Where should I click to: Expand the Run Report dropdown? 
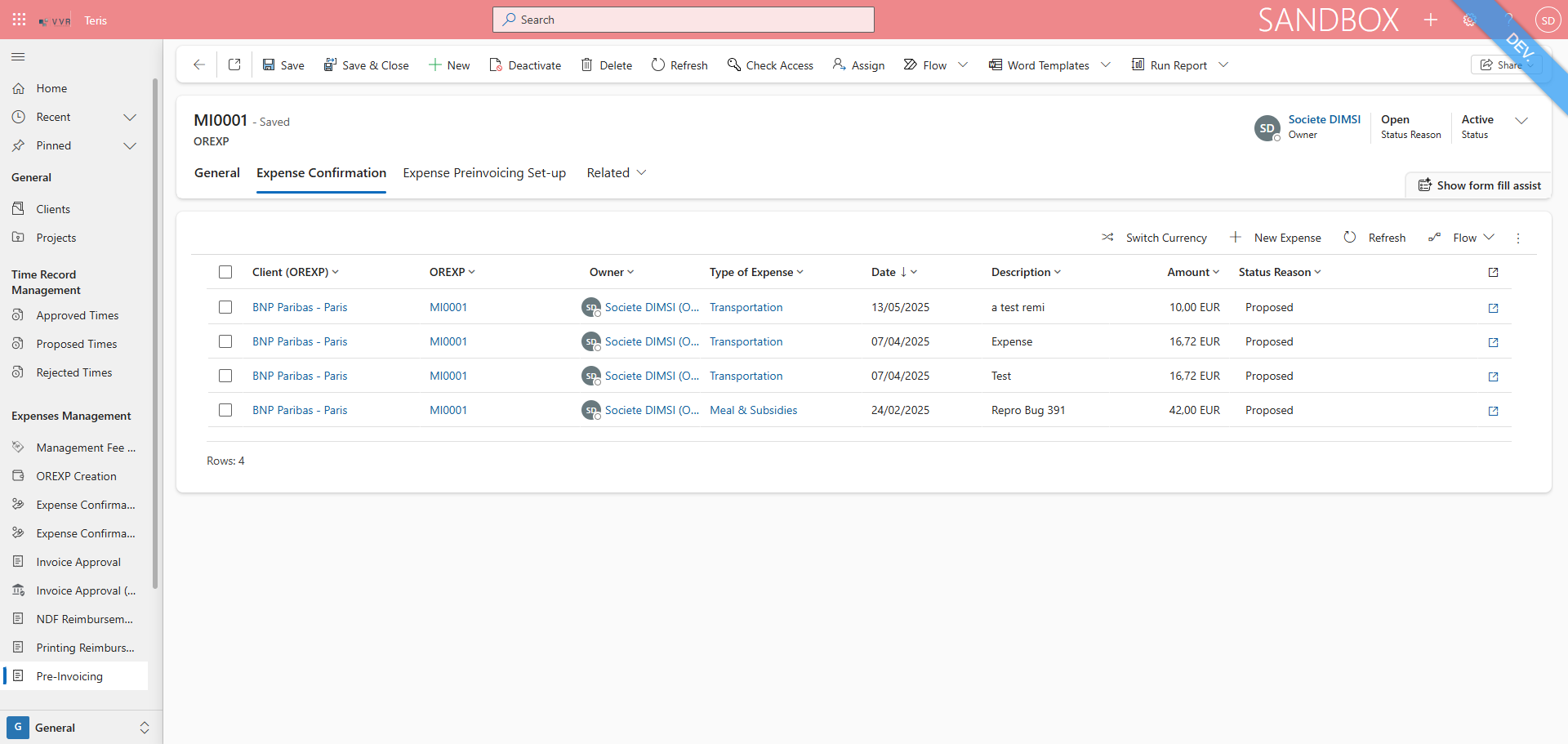pyautogui.click(x=1223, y=65)
